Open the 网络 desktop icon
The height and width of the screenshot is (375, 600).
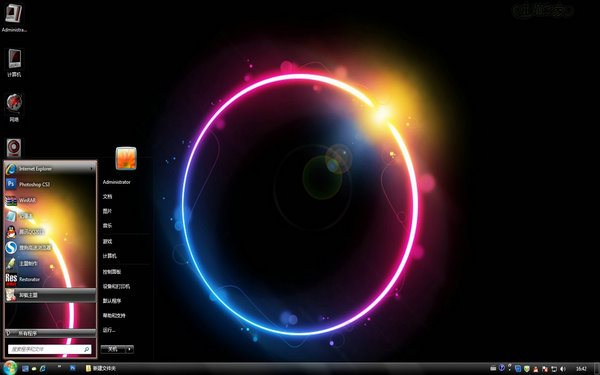tap(14, 108)
